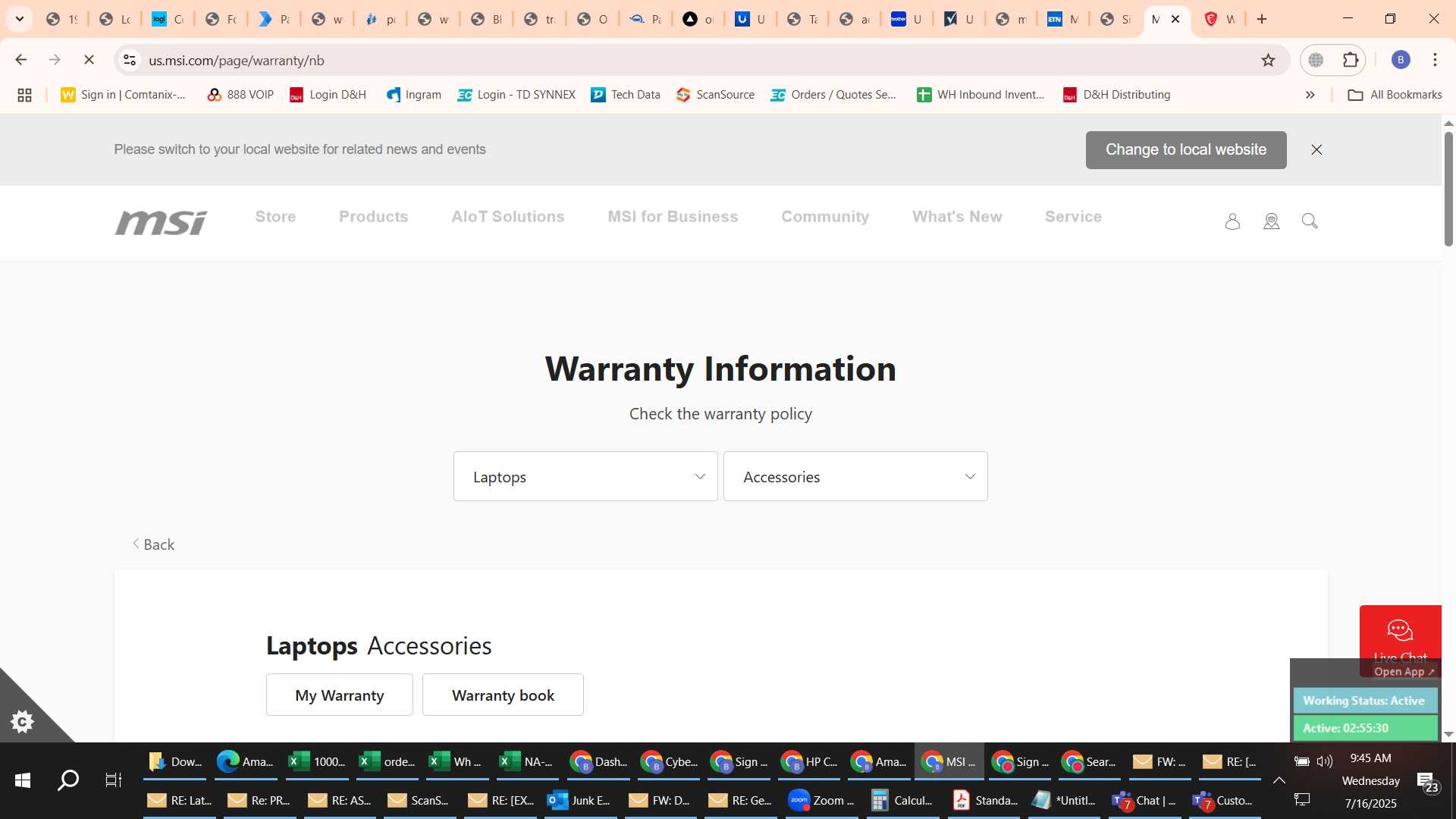Open MSI for Business menu

(x=673, y=217)
